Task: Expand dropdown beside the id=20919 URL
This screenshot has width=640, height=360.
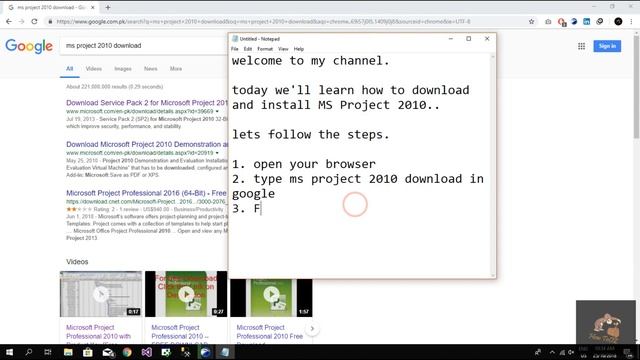Action: point(217,153)
